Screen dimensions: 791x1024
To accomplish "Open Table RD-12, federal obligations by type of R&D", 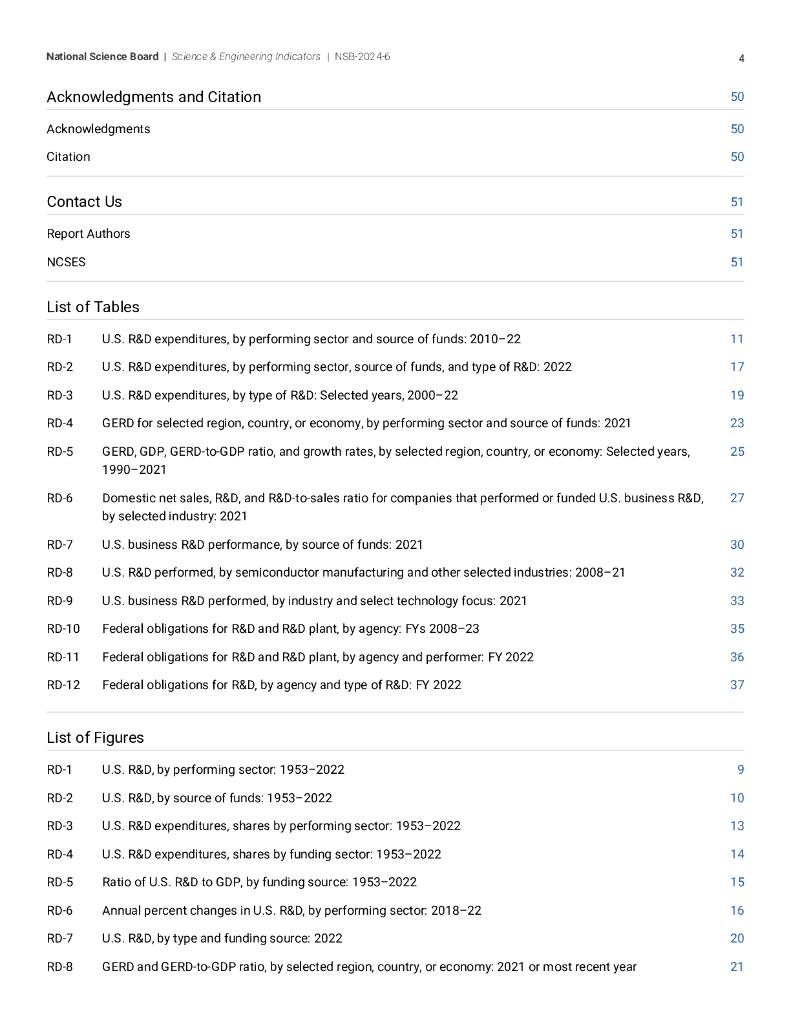I will click(x=281, y=685).
